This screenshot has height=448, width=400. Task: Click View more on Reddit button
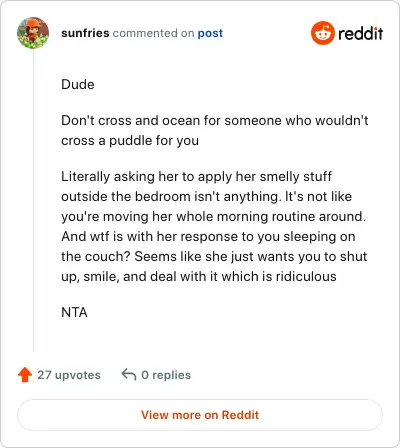[200, 415]
